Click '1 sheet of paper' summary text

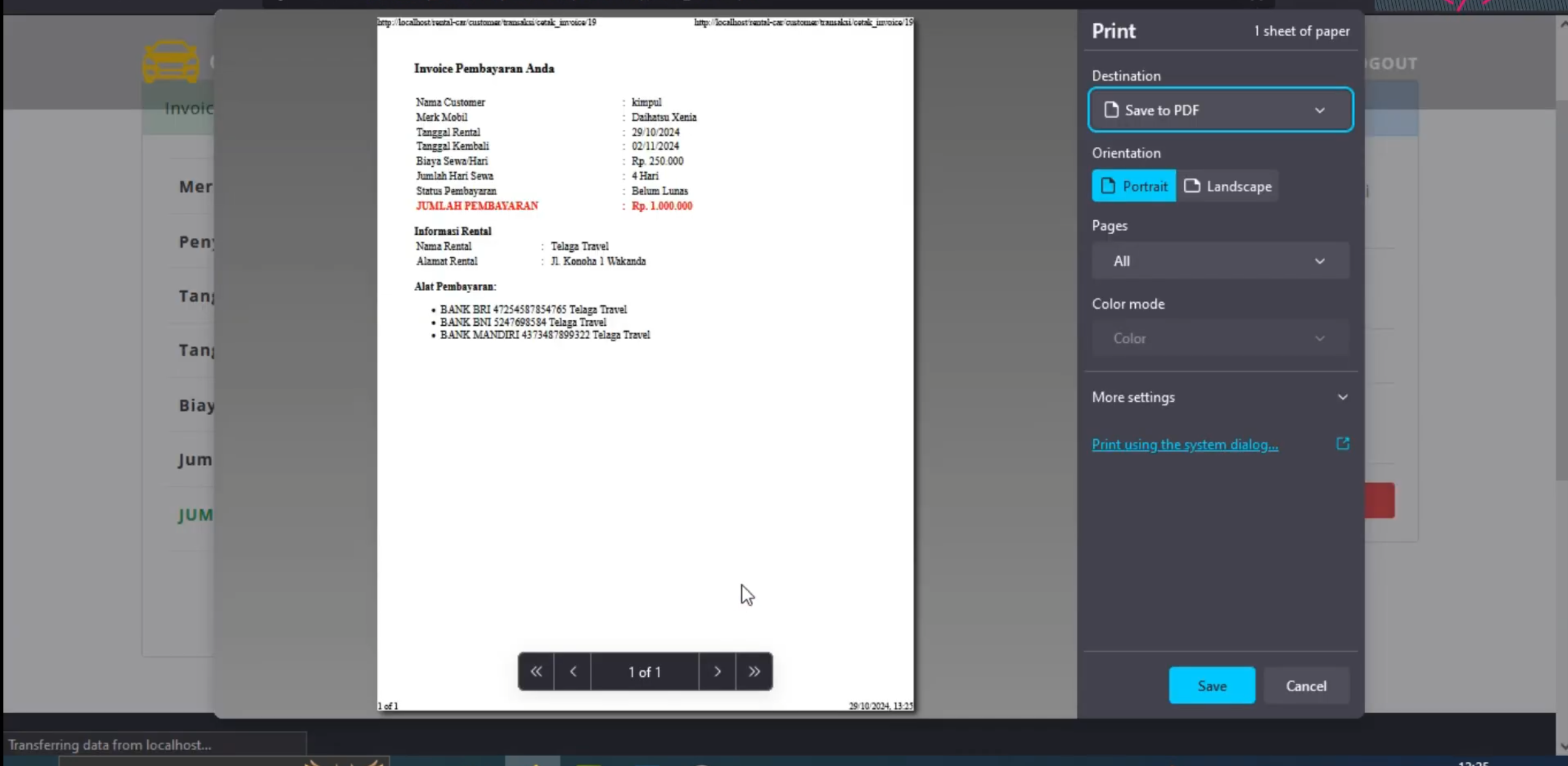1301,31
